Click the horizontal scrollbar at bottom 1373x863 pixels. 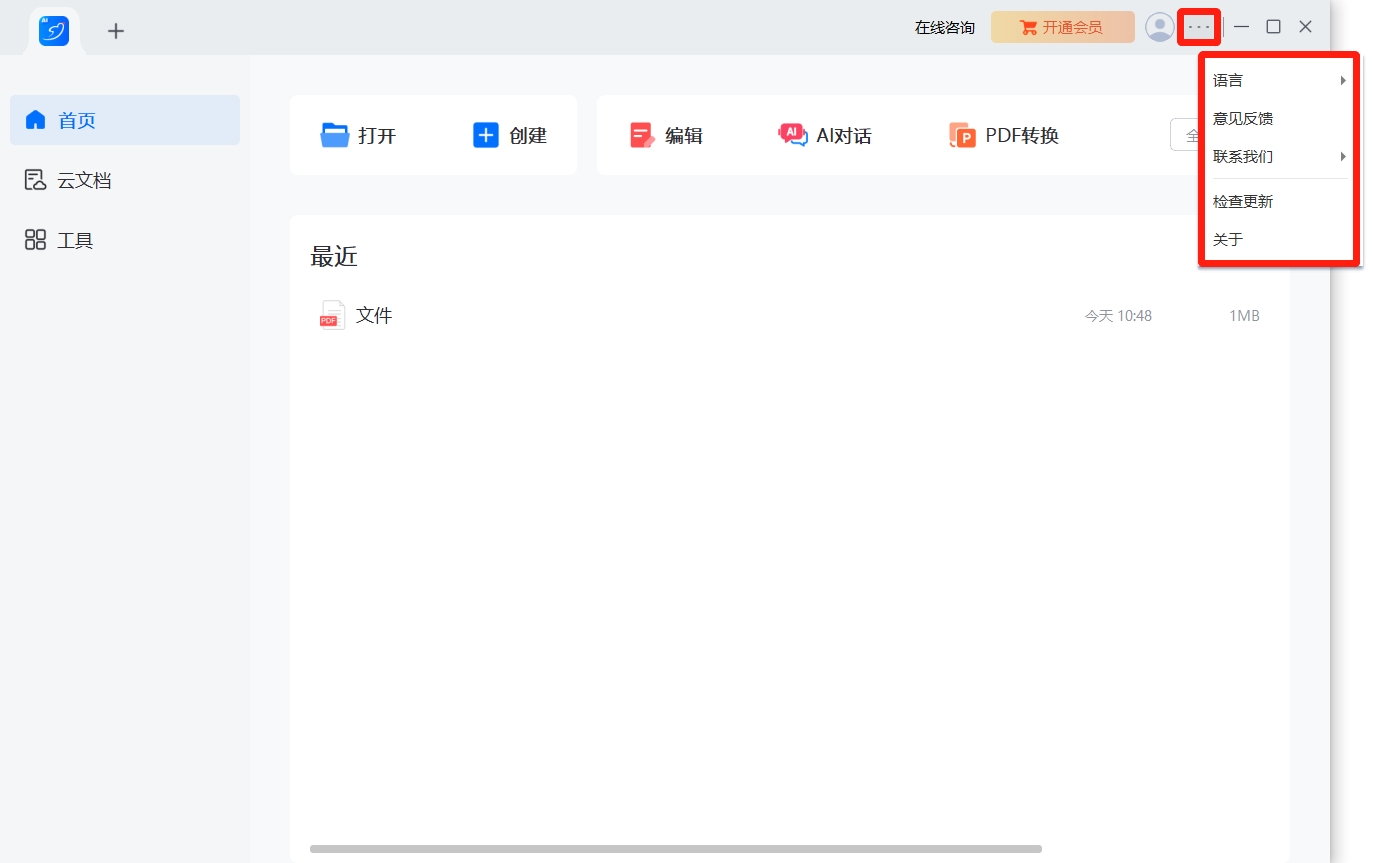click(676, 849)
